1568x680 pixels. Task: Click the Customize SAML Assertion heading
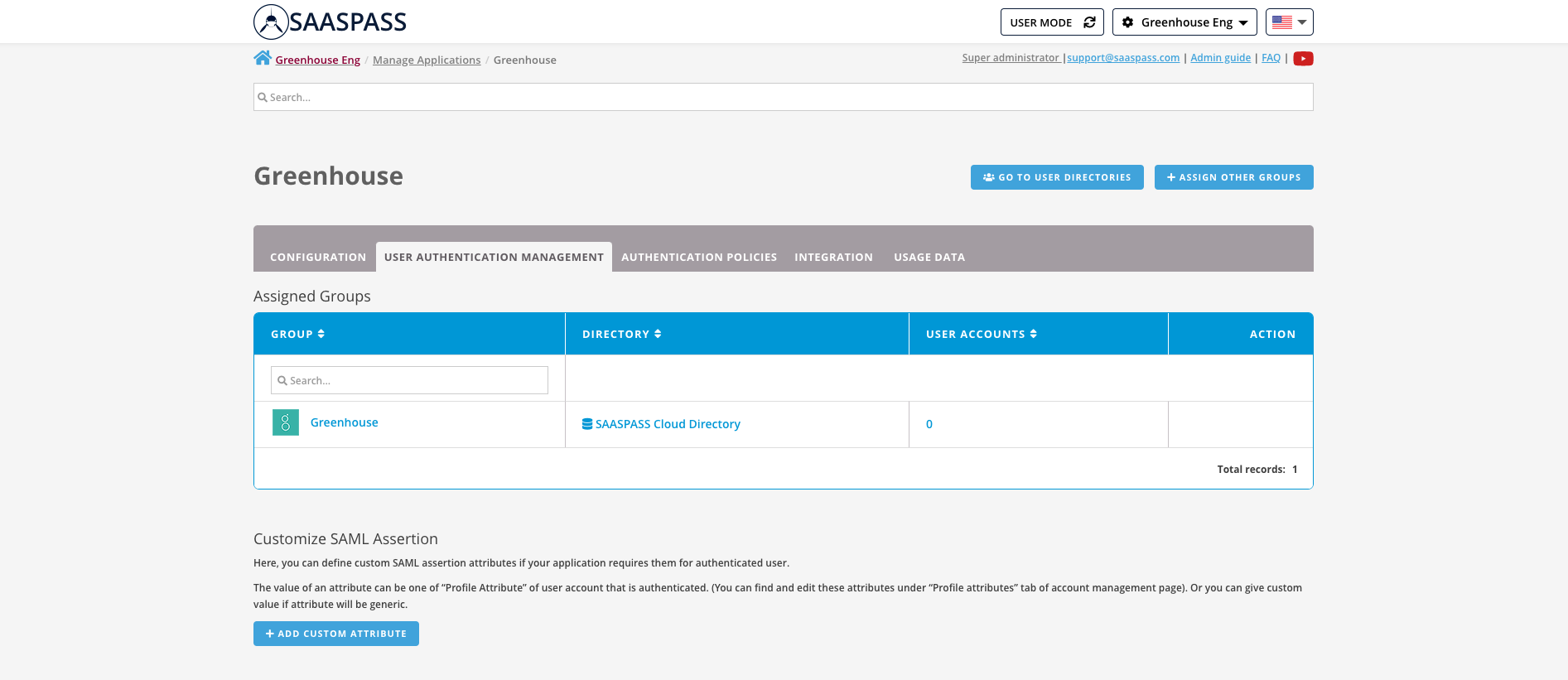(345, 539)
